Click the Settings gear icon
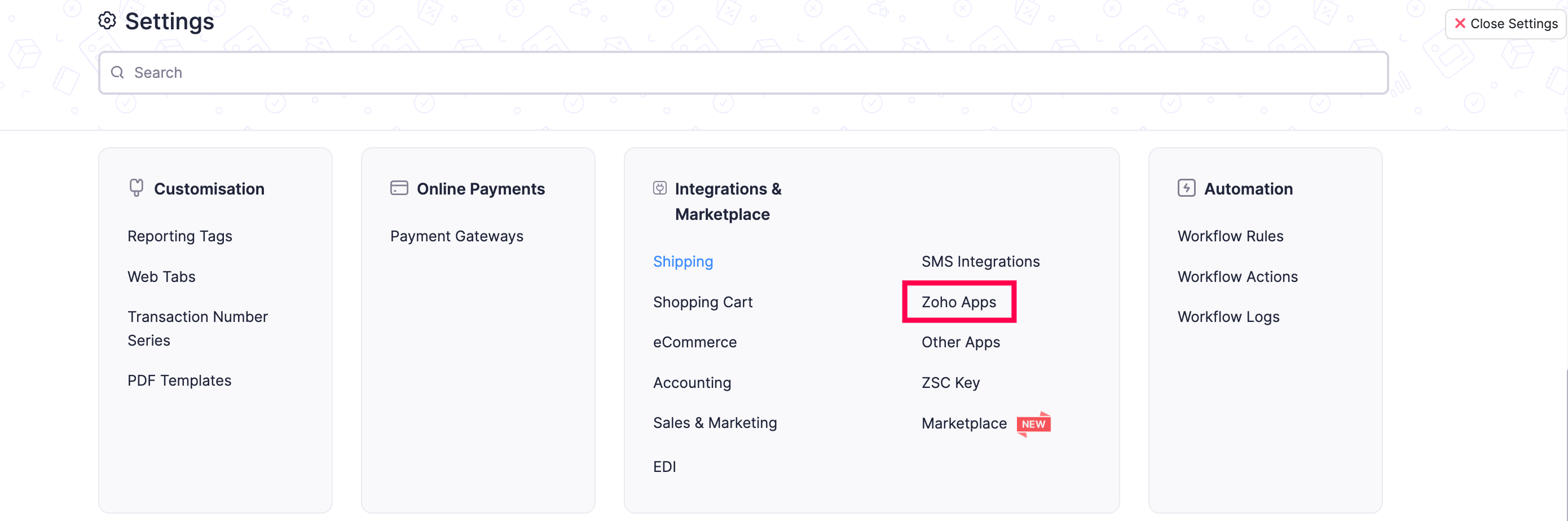This screenshot has width=1568, height=521. tap(107, 20)
